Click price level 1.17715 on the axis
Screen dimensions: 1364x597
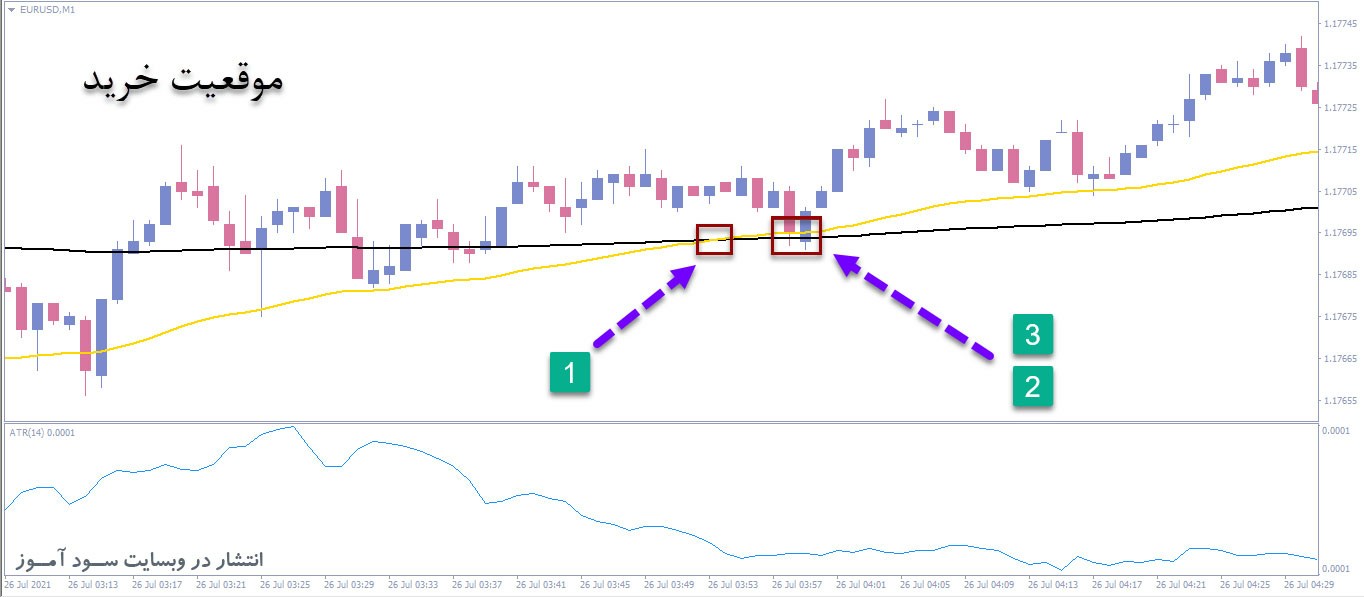coord(1340,149)
